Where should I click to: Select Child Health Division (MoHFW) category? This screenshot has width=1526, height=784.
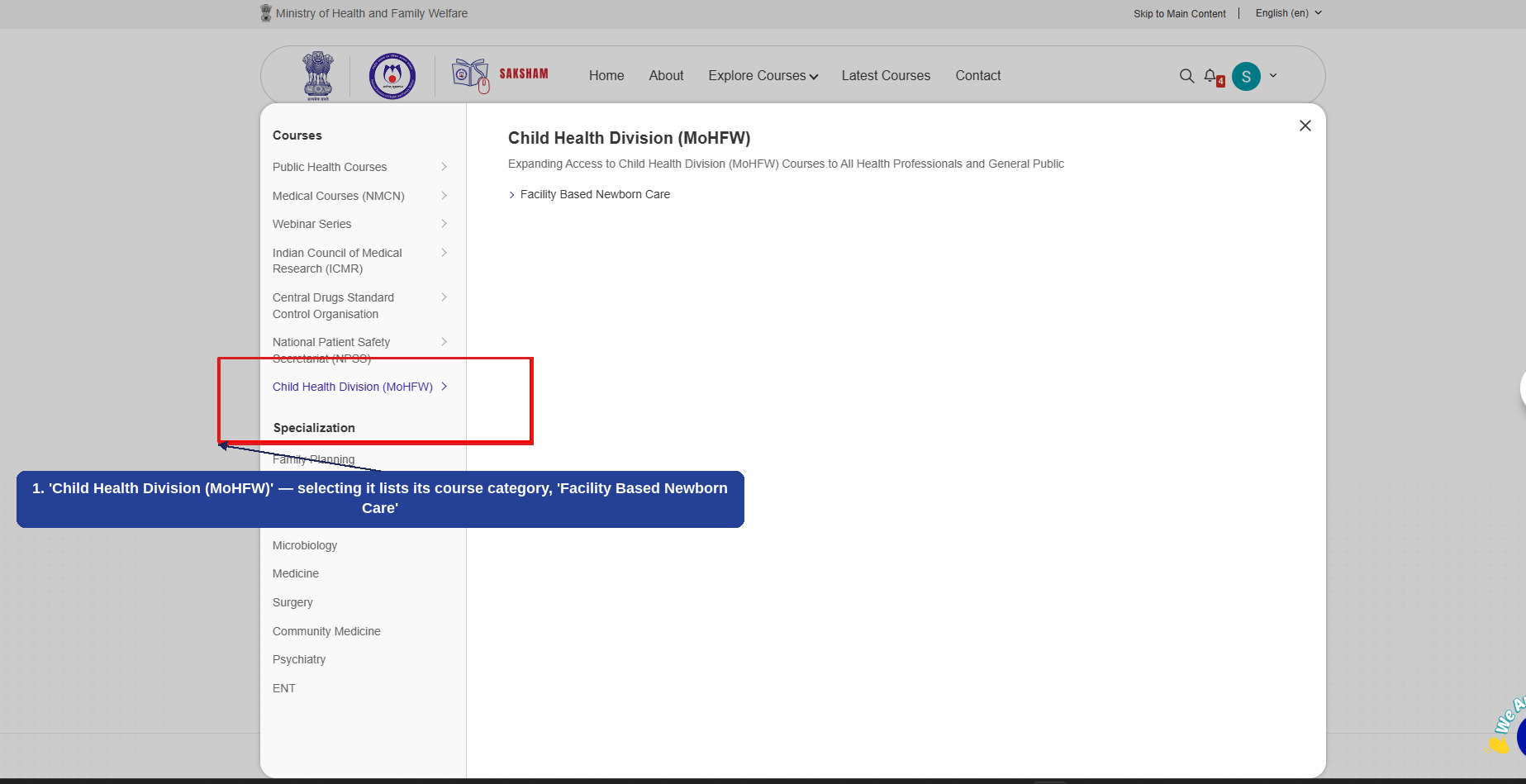pyautogui.click(x=353, y=387)
